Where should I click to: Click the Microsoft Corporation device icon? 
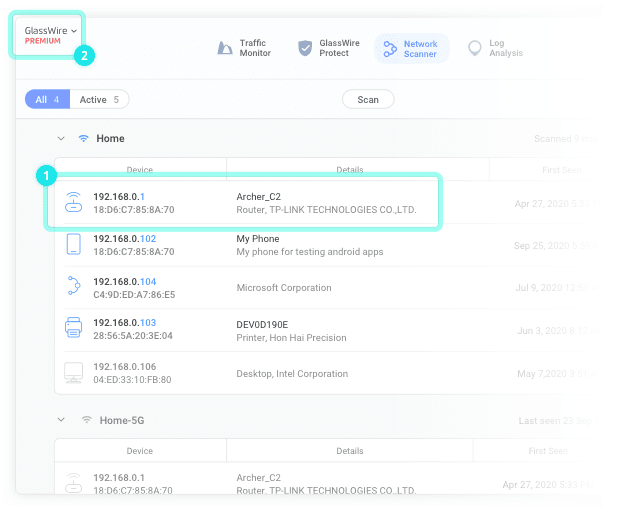(73, 287)
